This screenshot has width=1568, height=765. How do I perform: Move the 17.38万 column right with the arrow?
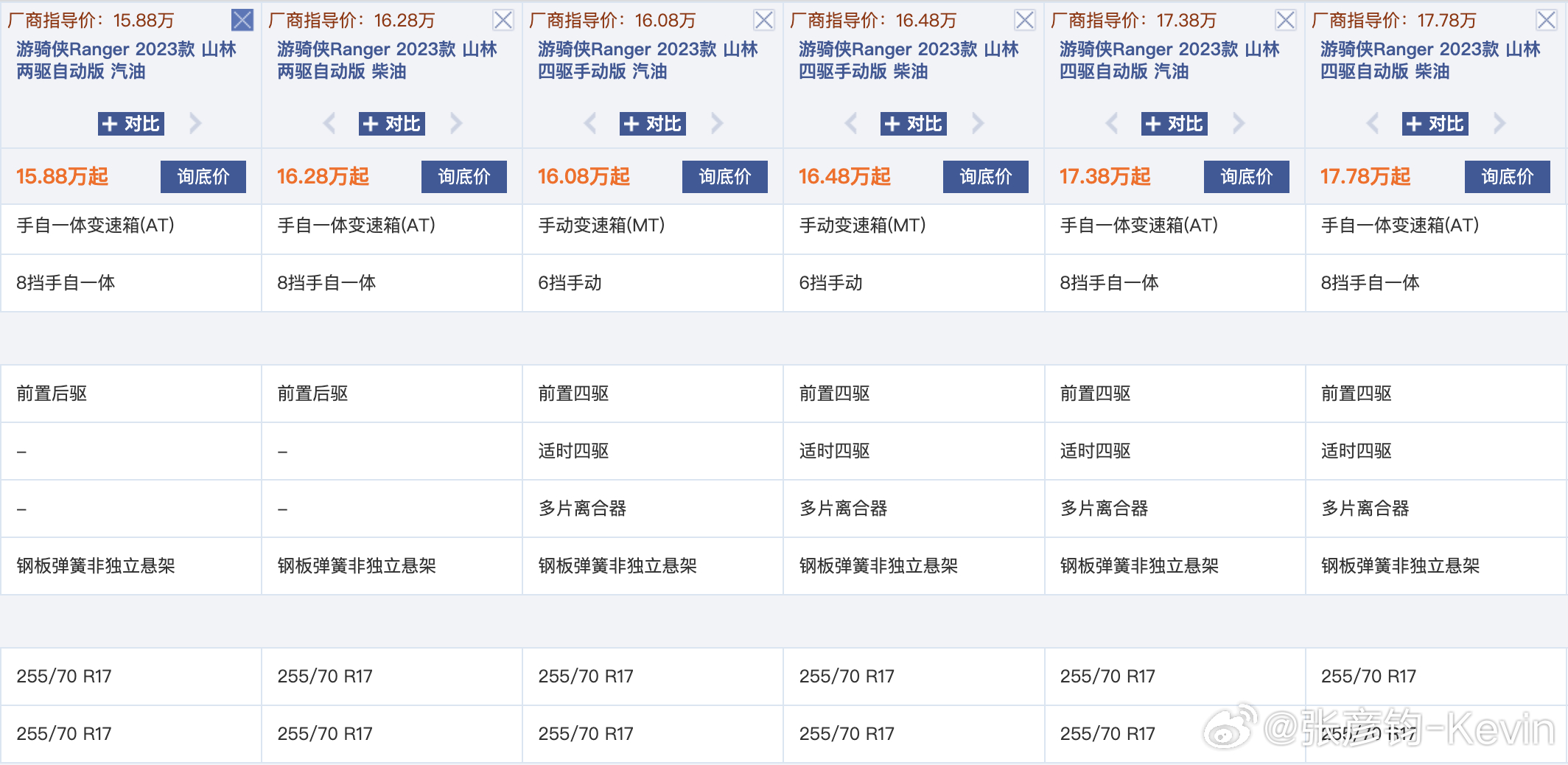click(1239, 123)
